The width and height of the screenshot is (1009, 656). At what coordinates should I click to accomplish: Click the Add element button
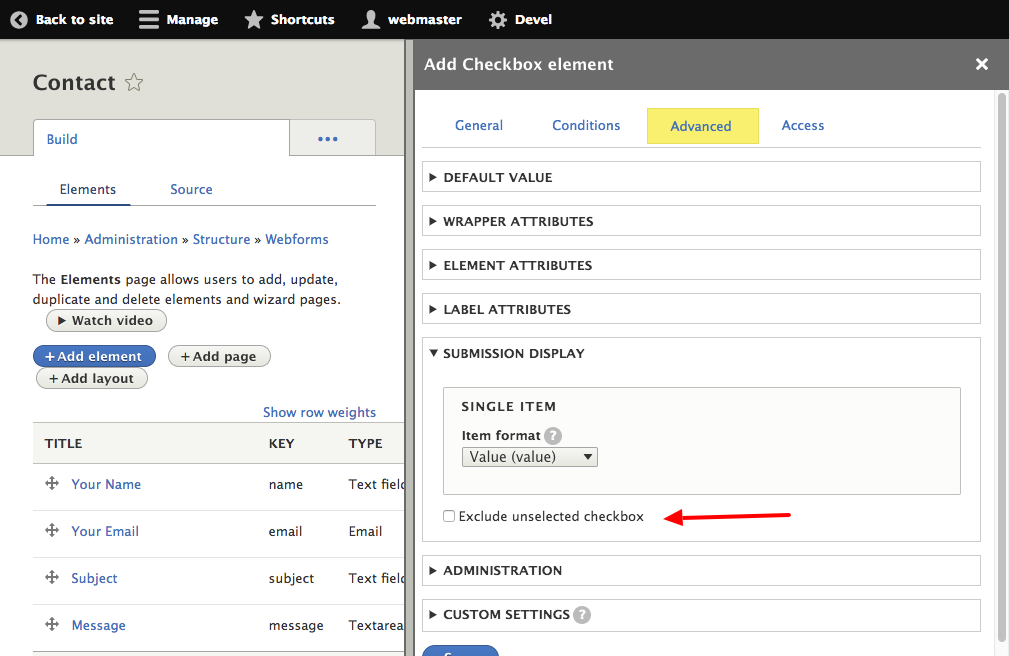coord(94,356)
